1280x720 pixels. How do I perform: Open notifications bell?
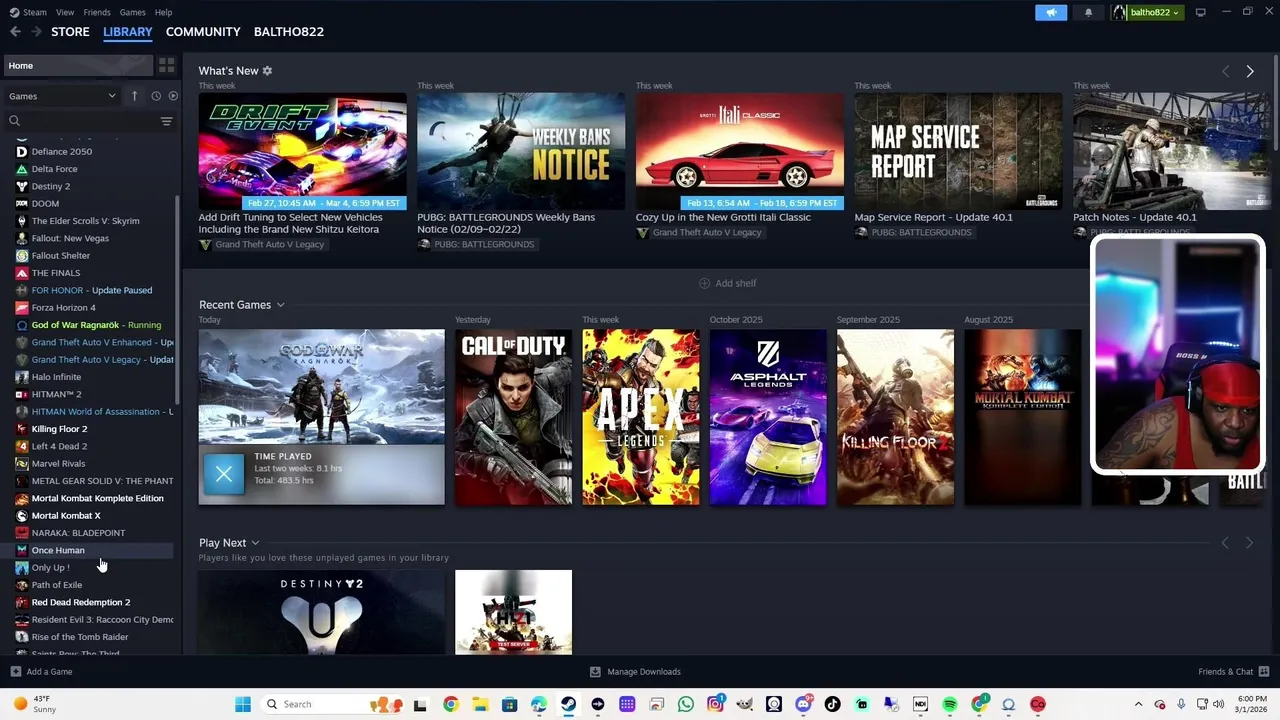click(x=1089, y=12)
